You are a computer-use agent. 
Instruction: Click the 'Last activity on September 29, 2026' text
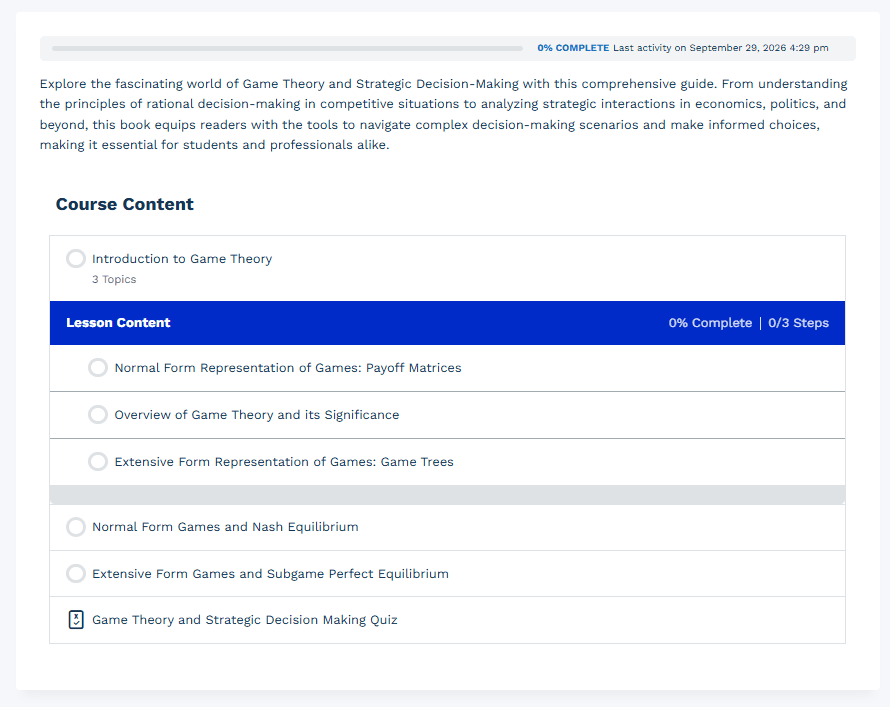pyautogui.click(x=720, y=48)
